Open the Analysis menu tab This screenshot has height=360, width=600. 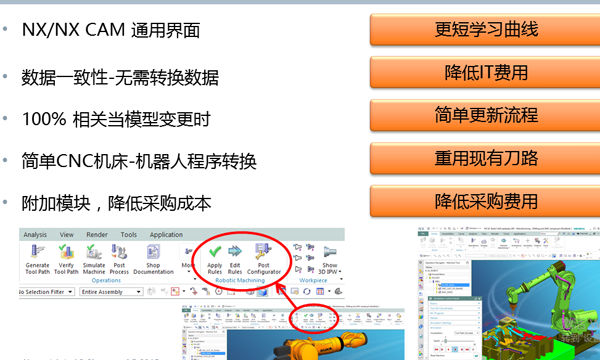[x=35, y=235]
